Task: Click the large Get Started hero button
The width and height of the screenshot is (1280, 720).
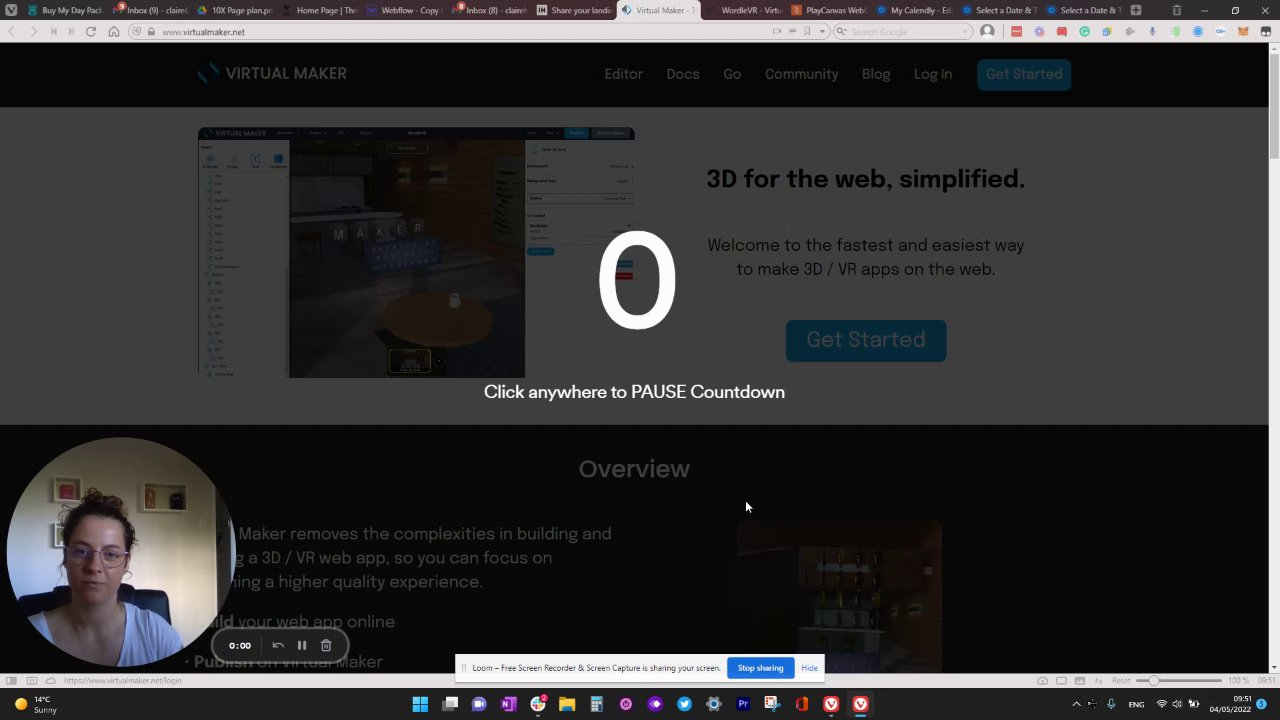Action: point(866,340)
